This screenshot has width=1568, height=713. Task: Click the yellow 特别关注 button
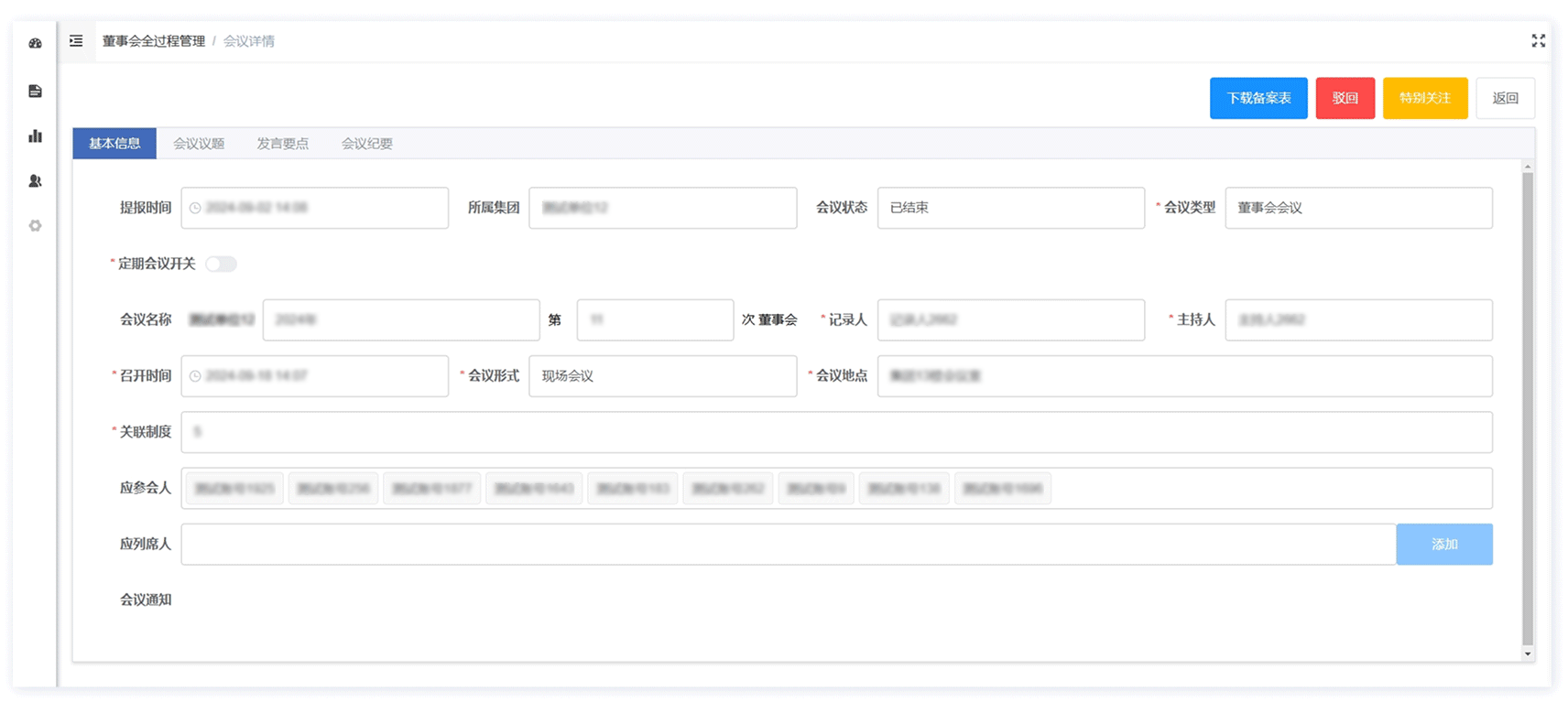[1425, 98]
